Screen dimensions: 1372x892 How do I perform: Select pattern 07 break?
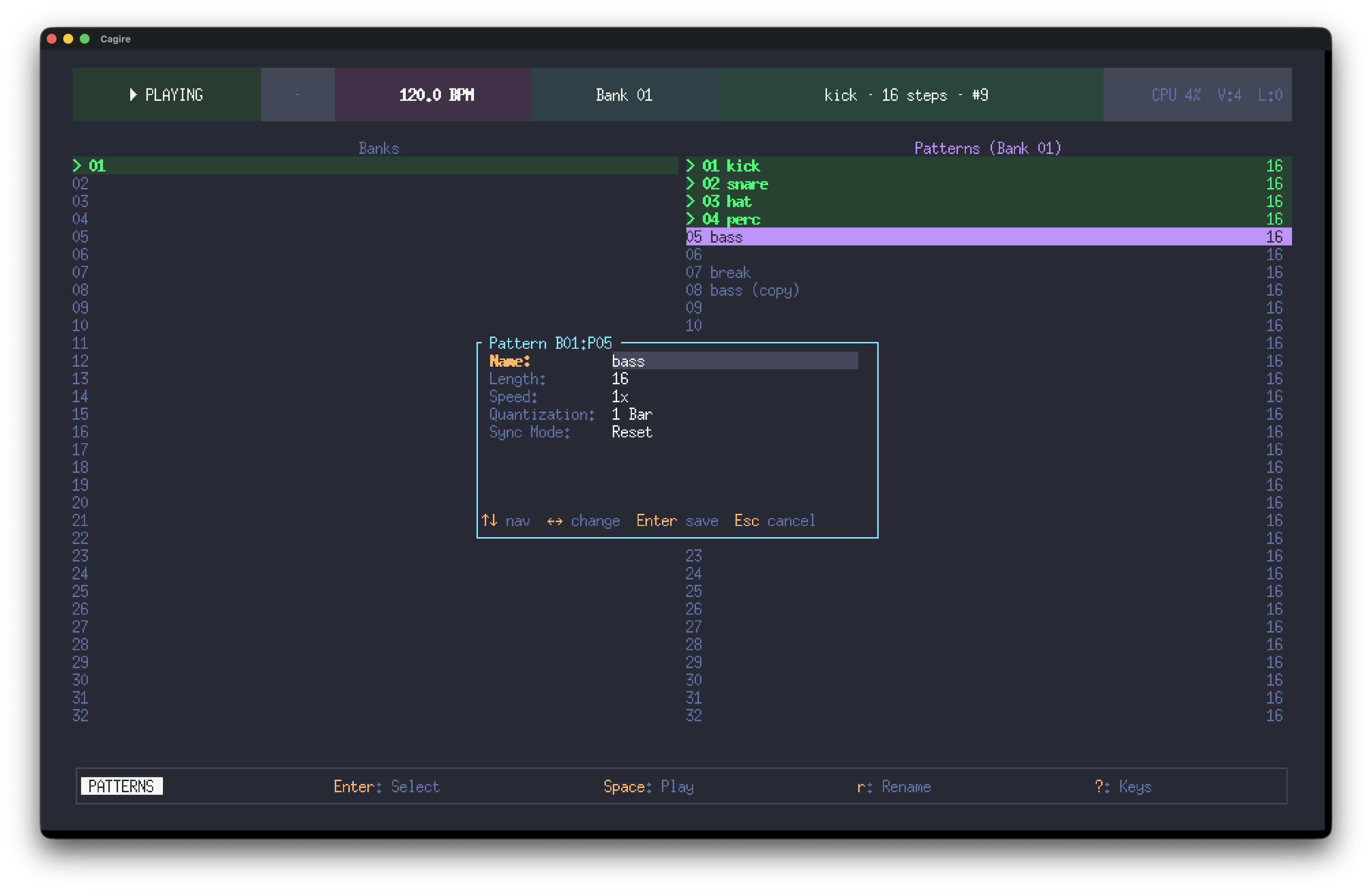tap(730, 272)
